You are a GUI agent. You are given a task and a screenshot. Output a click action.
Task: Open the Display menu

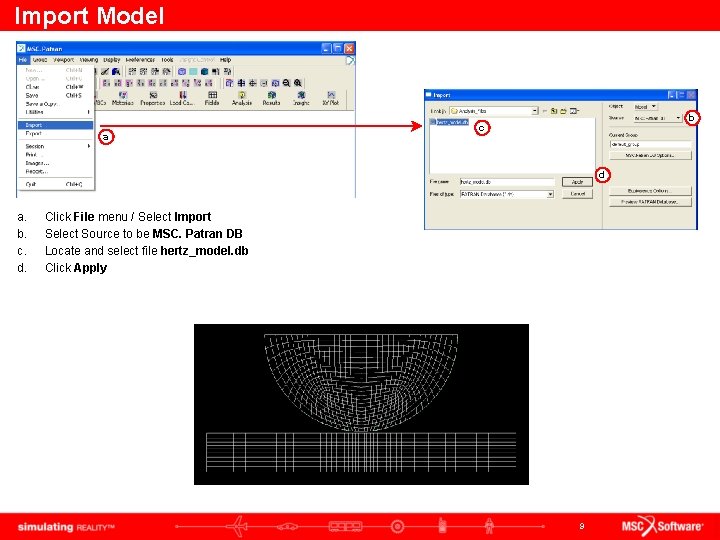point(112,60)
